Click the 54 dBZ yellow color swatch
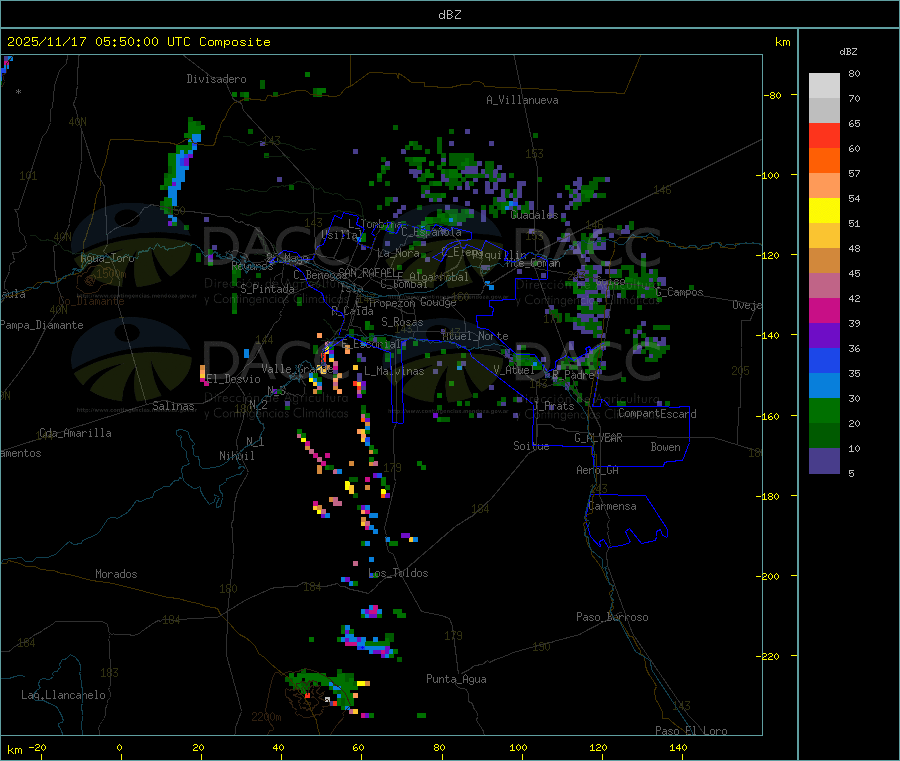The height and width of the screenshot is (761, 900). tap(824, 211)
